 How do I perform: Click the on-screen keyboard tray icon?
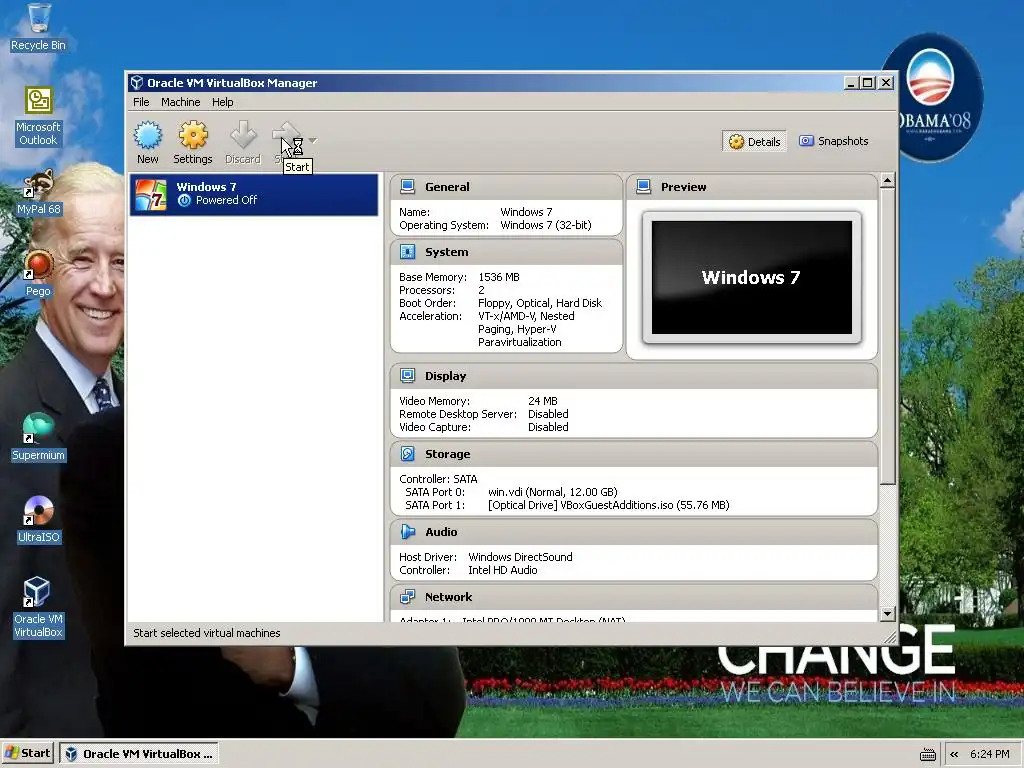[927, 755]
